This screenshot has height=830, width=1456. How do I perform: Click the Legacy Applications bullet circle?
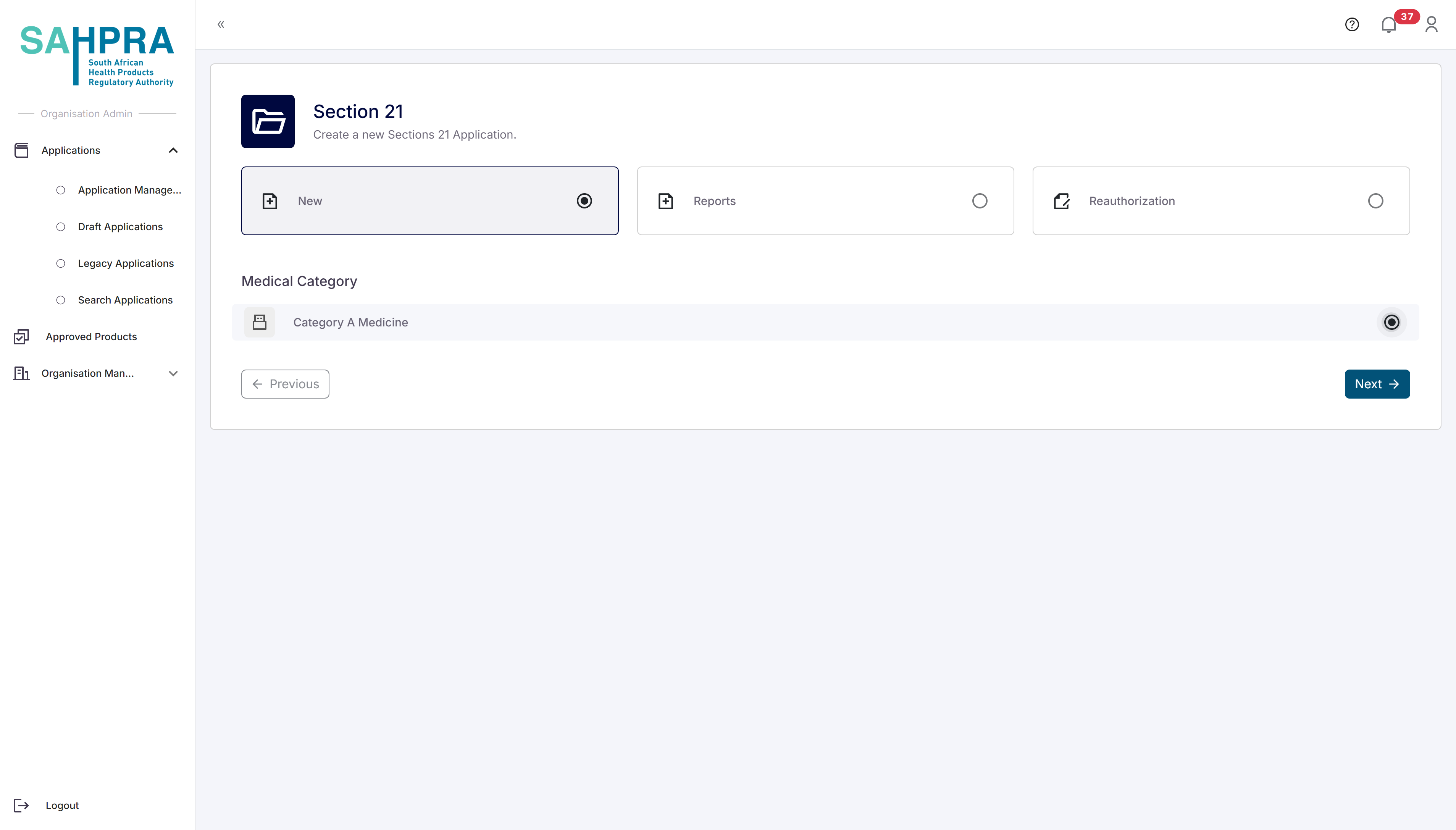pos(60,263)
